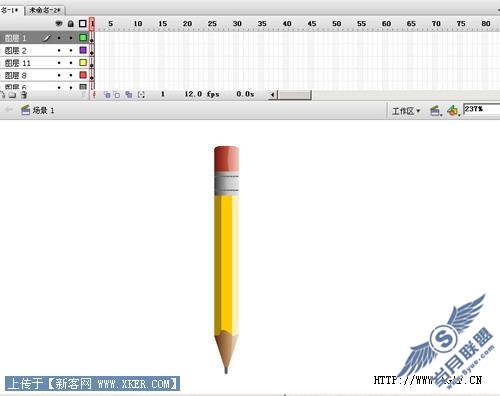500x396 pixels.
Task: Add a new layer folder icon
Action: click(13, 95)
